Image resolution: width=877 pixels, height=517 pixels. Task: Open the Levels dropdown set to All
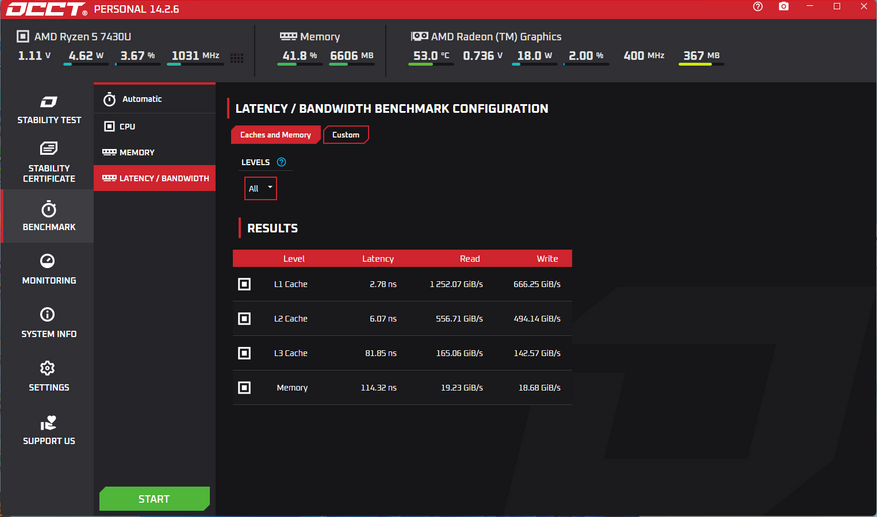point(260,188)
